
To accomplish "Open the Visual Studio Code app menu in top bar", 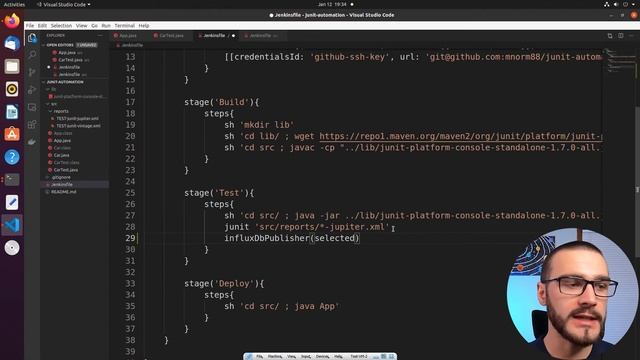I will (64, 4).
